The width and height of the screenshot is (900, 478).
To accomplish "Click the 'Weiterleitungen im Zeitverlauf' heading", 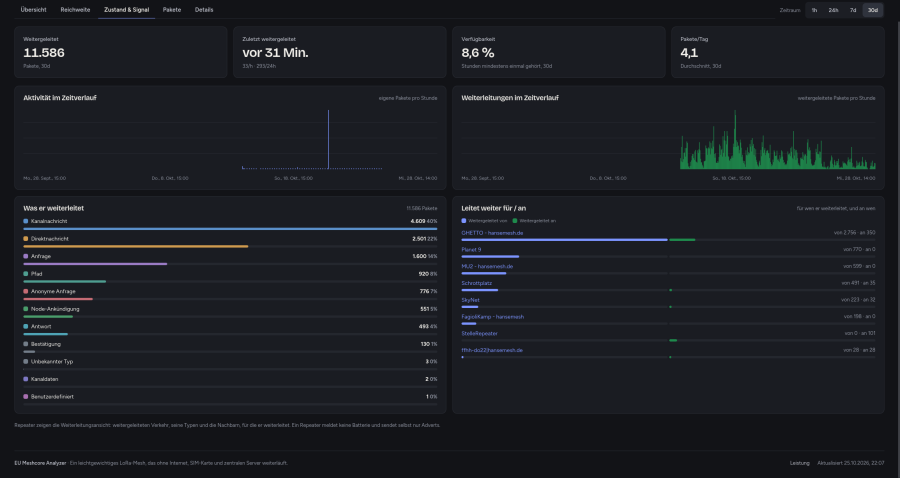I will [510, 98].
